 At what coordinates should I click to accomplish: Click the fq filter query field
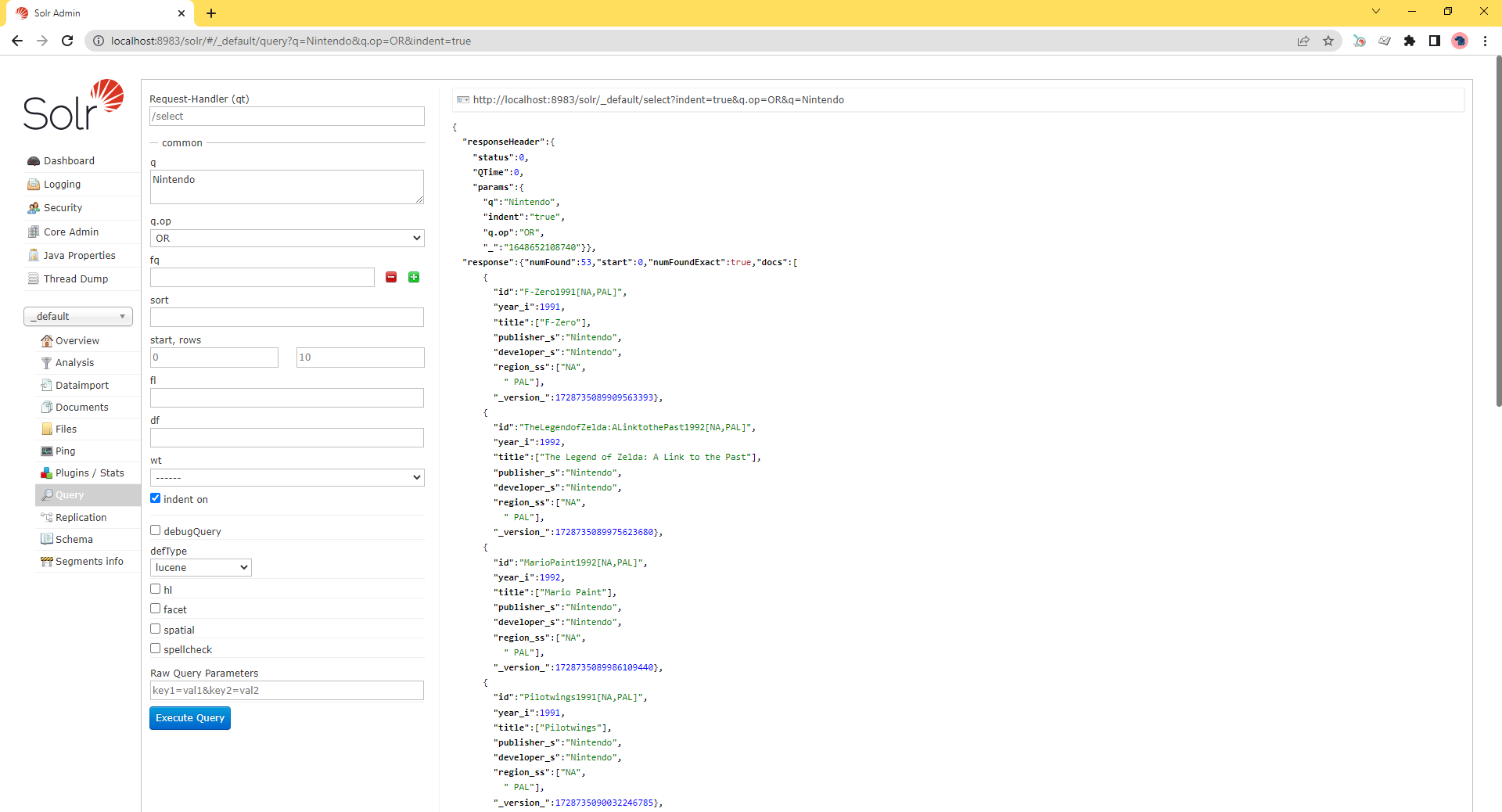click(x=262, y=278)
